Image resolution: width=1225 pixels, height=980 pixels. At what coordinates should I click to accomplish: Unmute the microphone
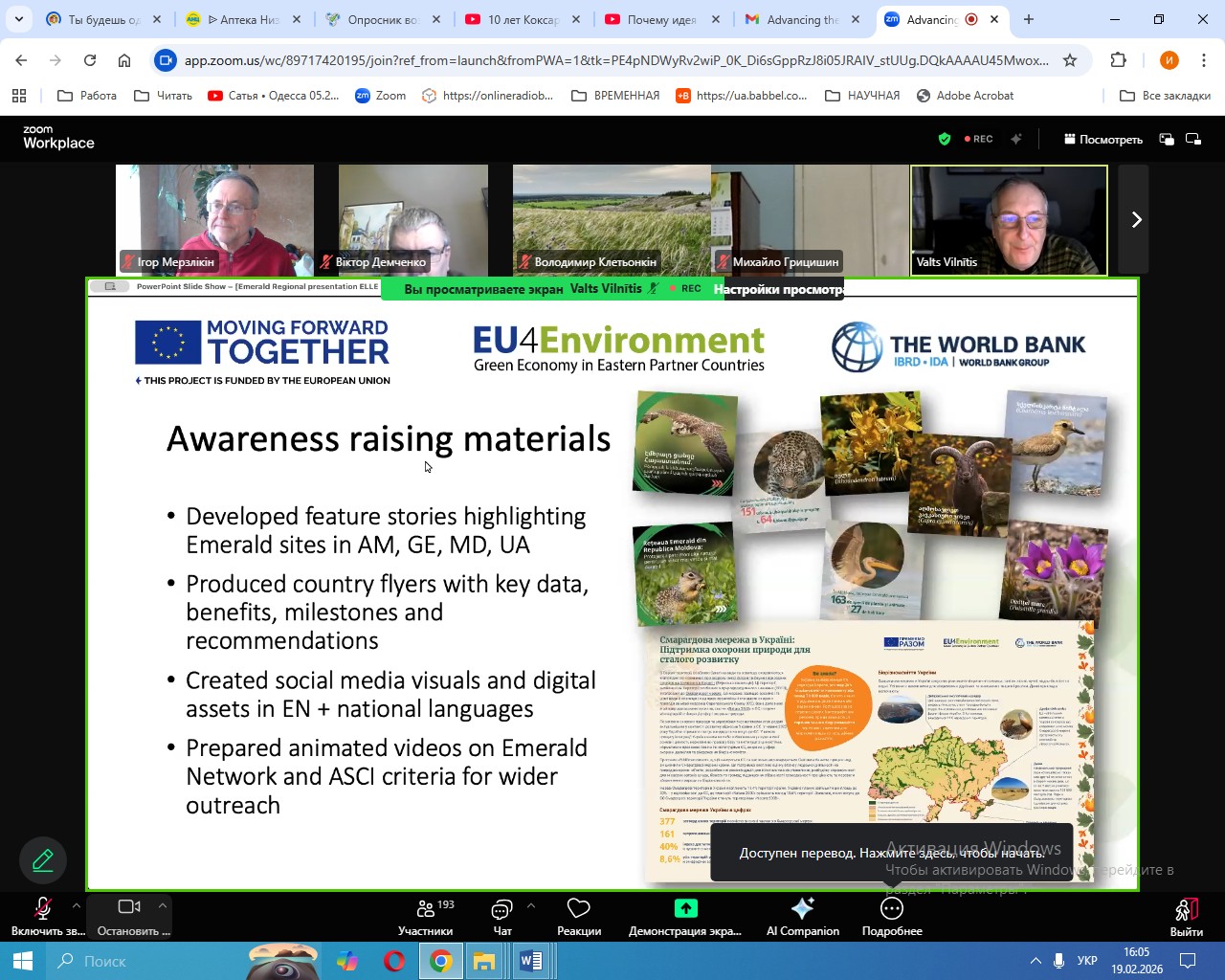point(43,916)
